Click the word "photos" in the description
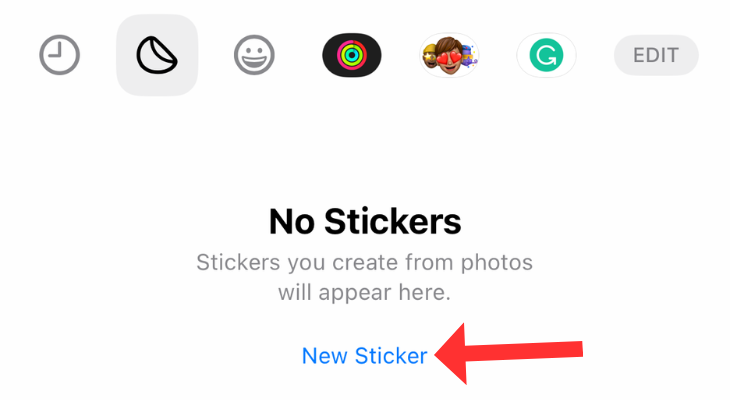The height and width of the screenshot is (400, 730). (x=497, y=263)
